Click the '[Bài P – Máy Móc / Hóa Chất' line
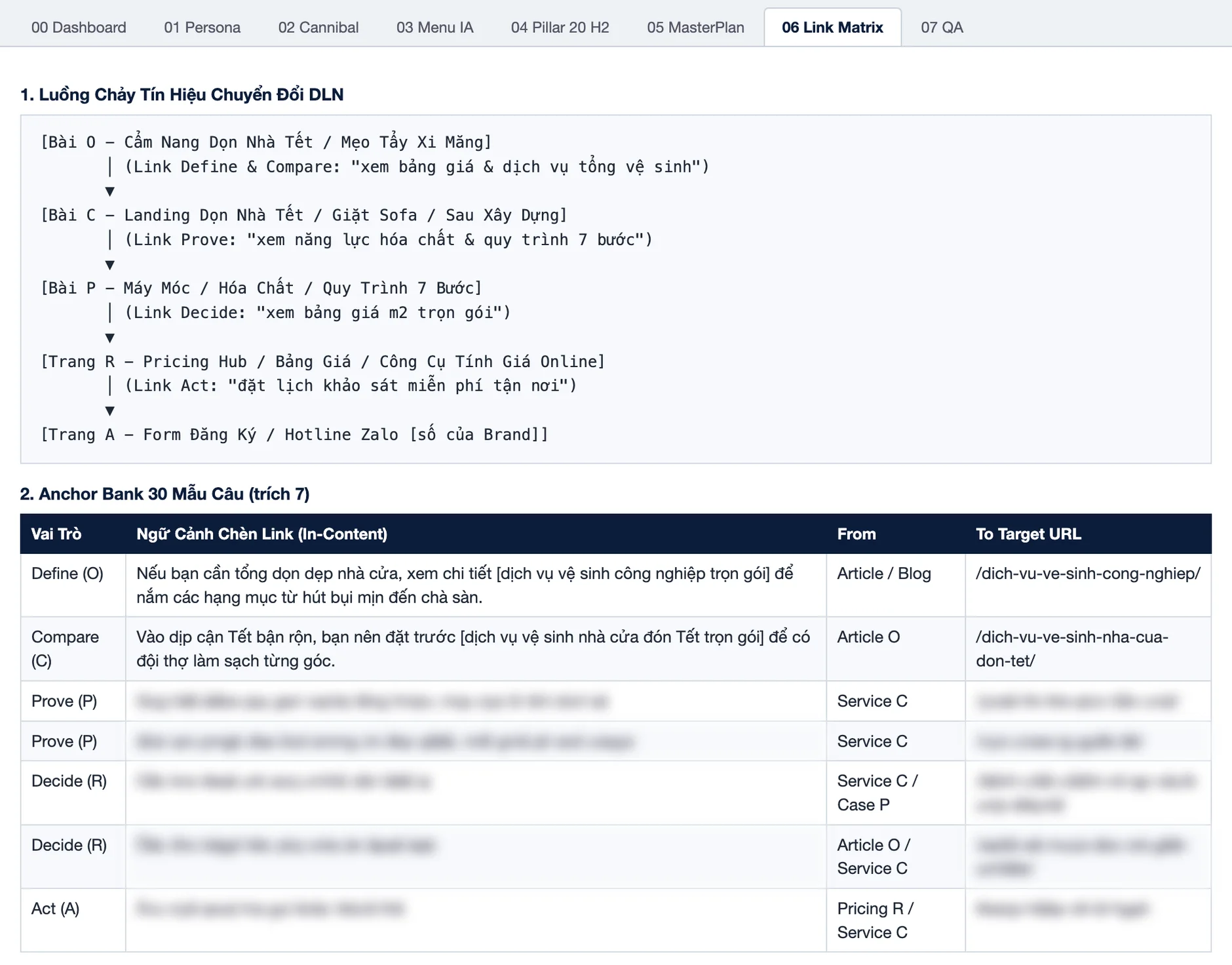This screenshot has height=965, width=1232. [261, 288]
